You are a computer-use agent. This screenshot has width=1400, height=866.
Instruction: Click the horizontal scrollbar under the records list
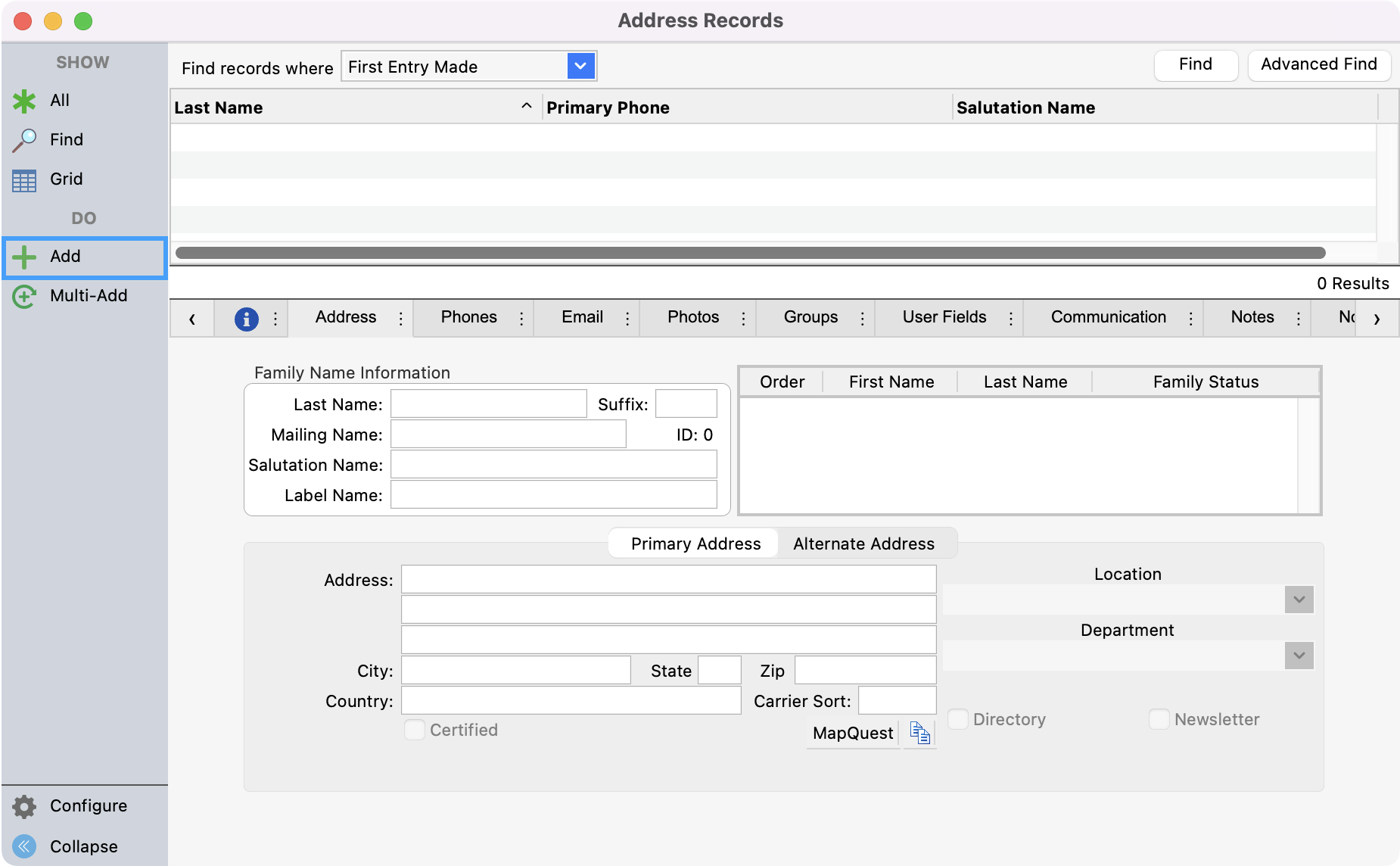tap(749, 253)
